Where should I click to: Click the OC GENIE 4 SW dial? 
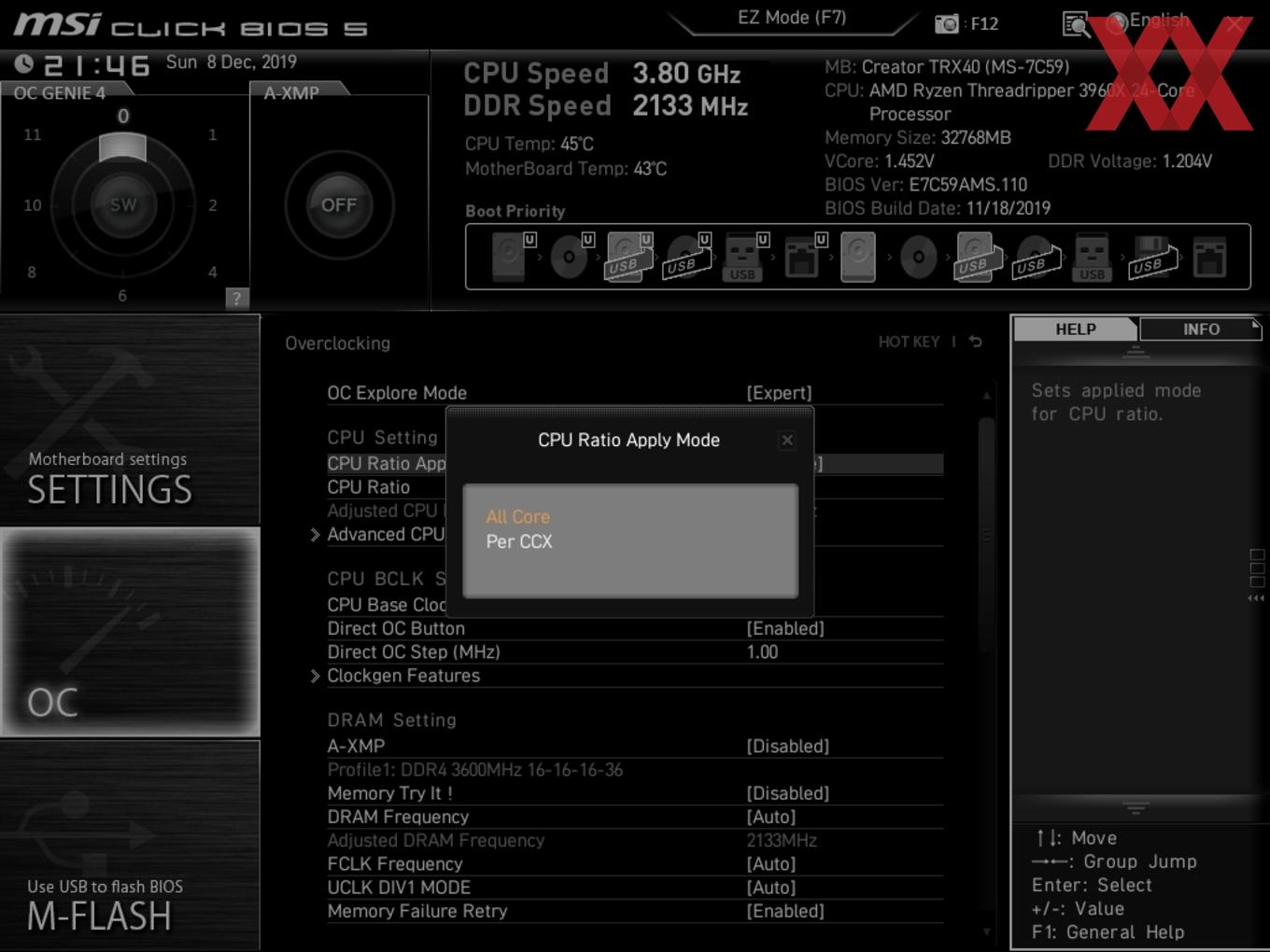tap(122, 204)
